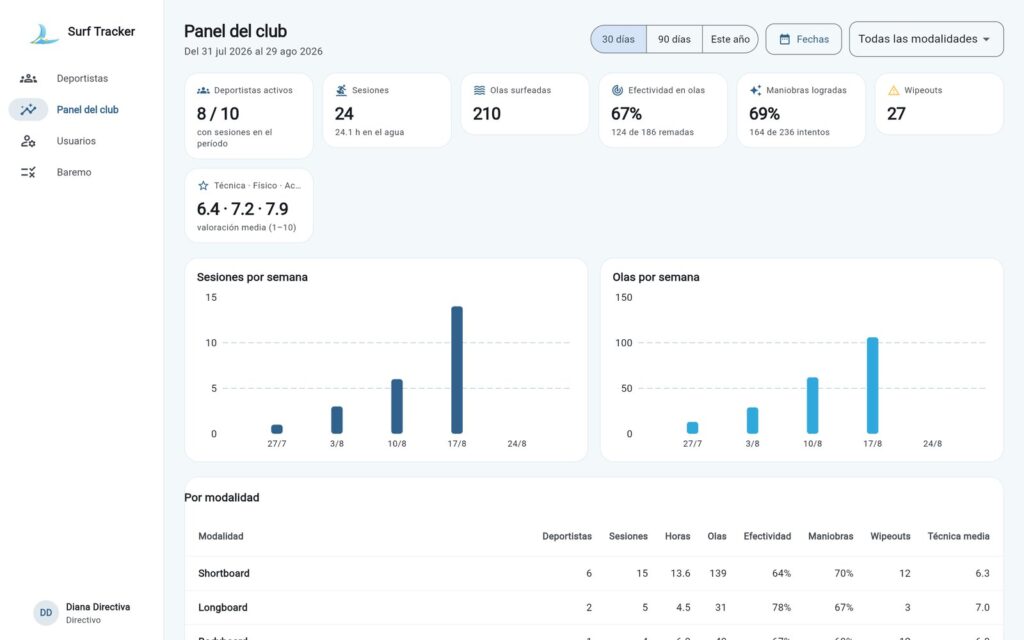Click the 67% Efectividad en olas value
This screenshot has width=1024, height=640.
[626, 114]
